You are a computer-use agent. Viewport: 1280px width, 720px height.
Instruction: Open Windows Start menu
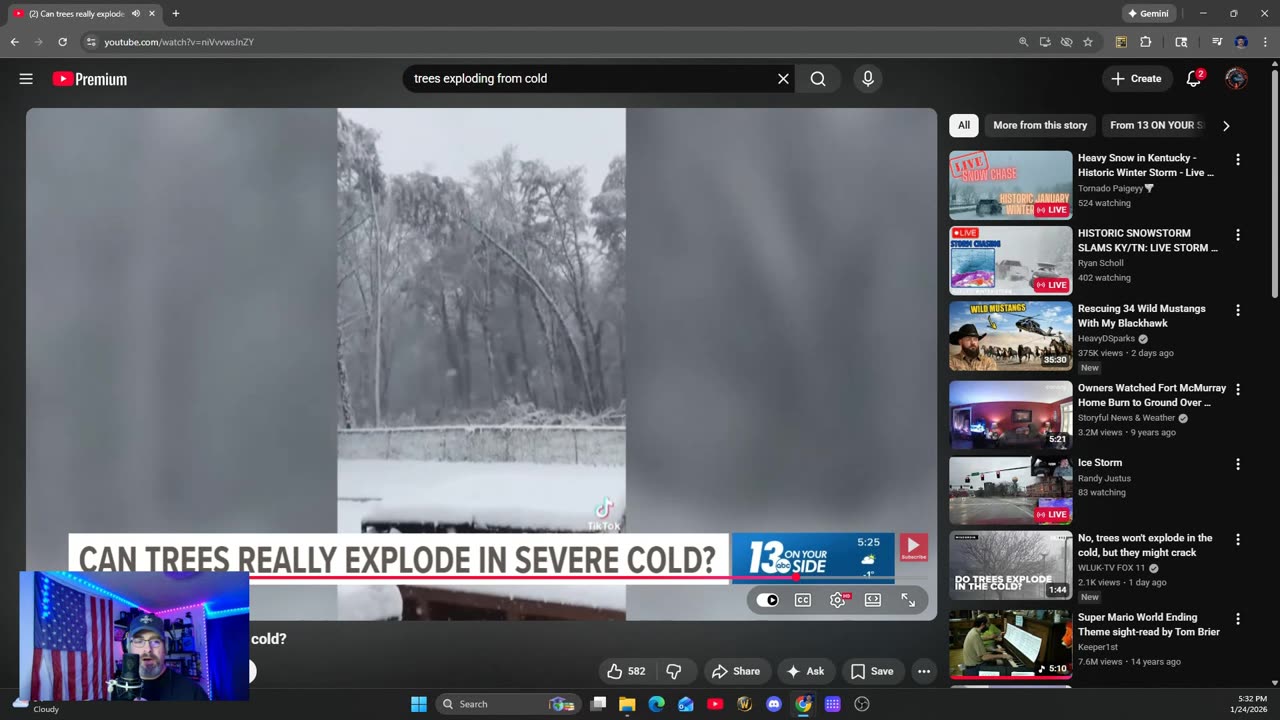click(419, 704)
